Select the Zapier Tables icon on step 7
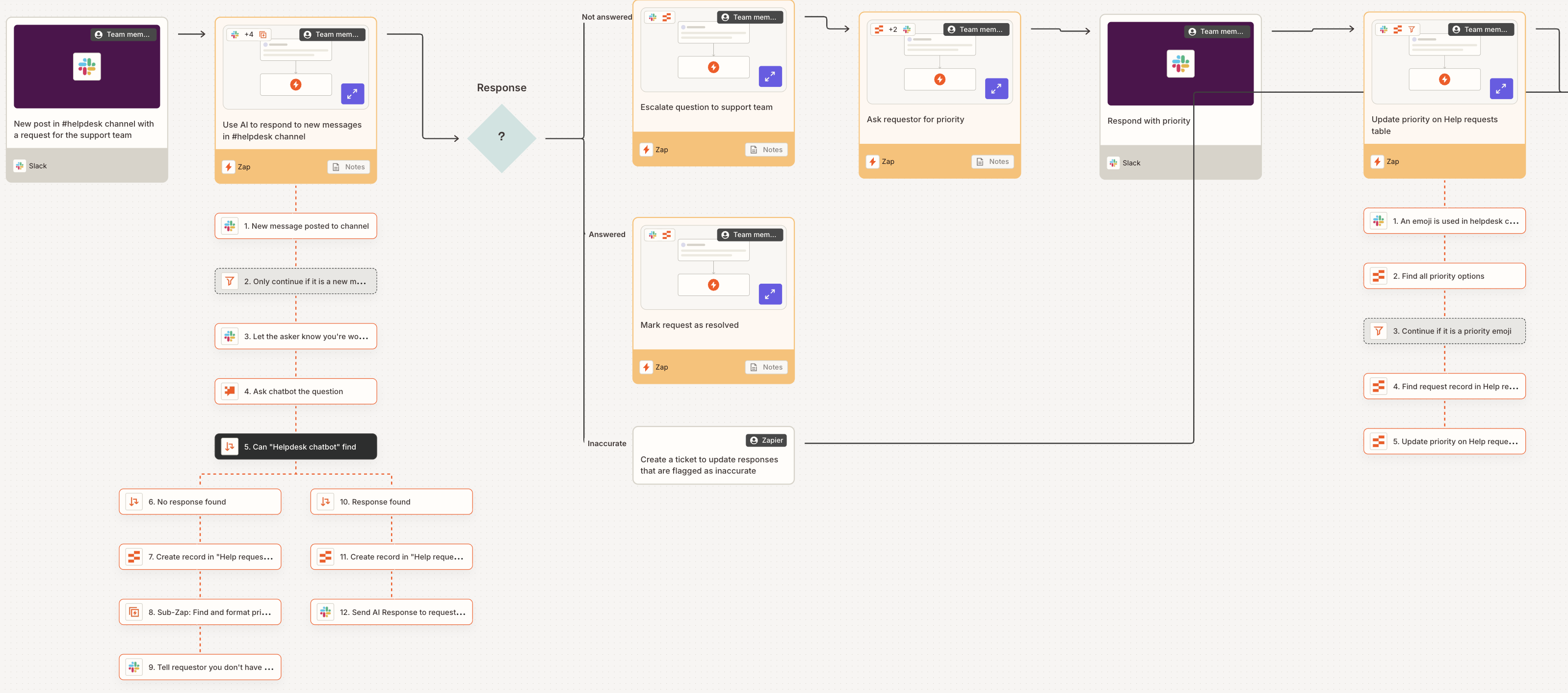This screenshot has height=693, width=1568. [134, 556]
